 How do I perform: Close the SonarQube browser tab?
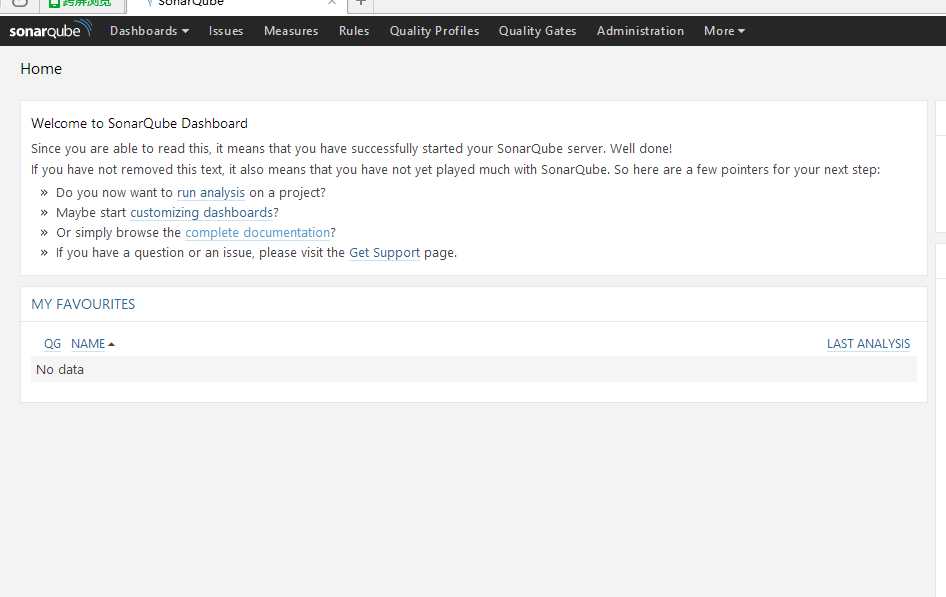(332, 3)
